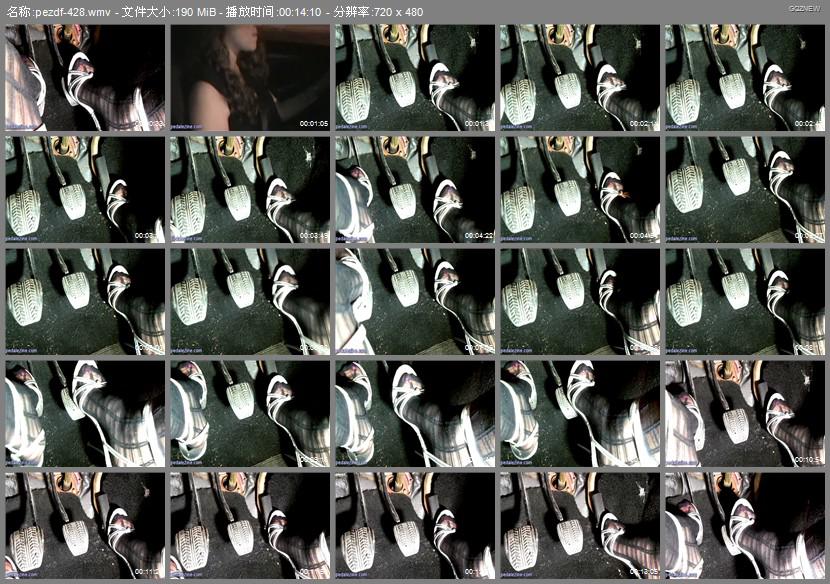Open the last thumbnail in the fourth row
Image resolution: width=830 pixels, height=584 pixels.
[744, 414]
